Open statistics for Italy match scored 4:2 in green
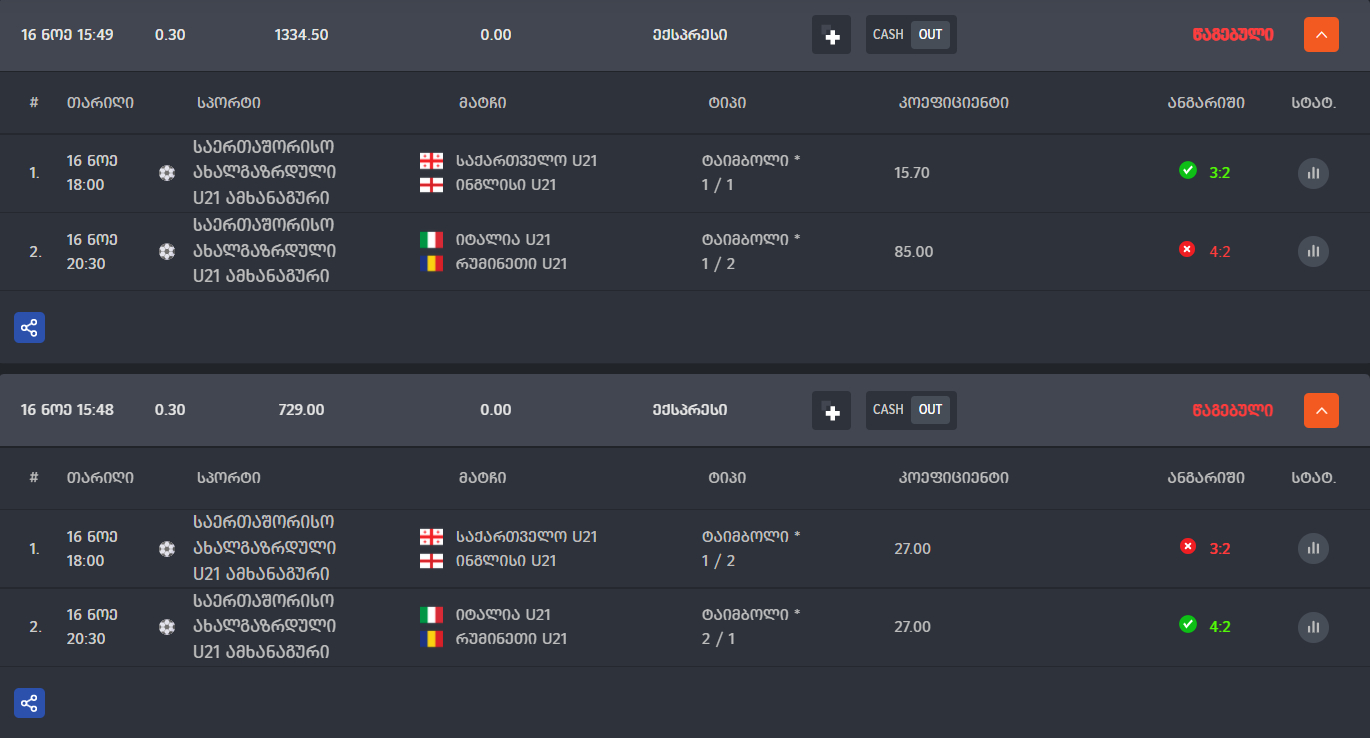 pyautogui.click(x=1313, y=627)
